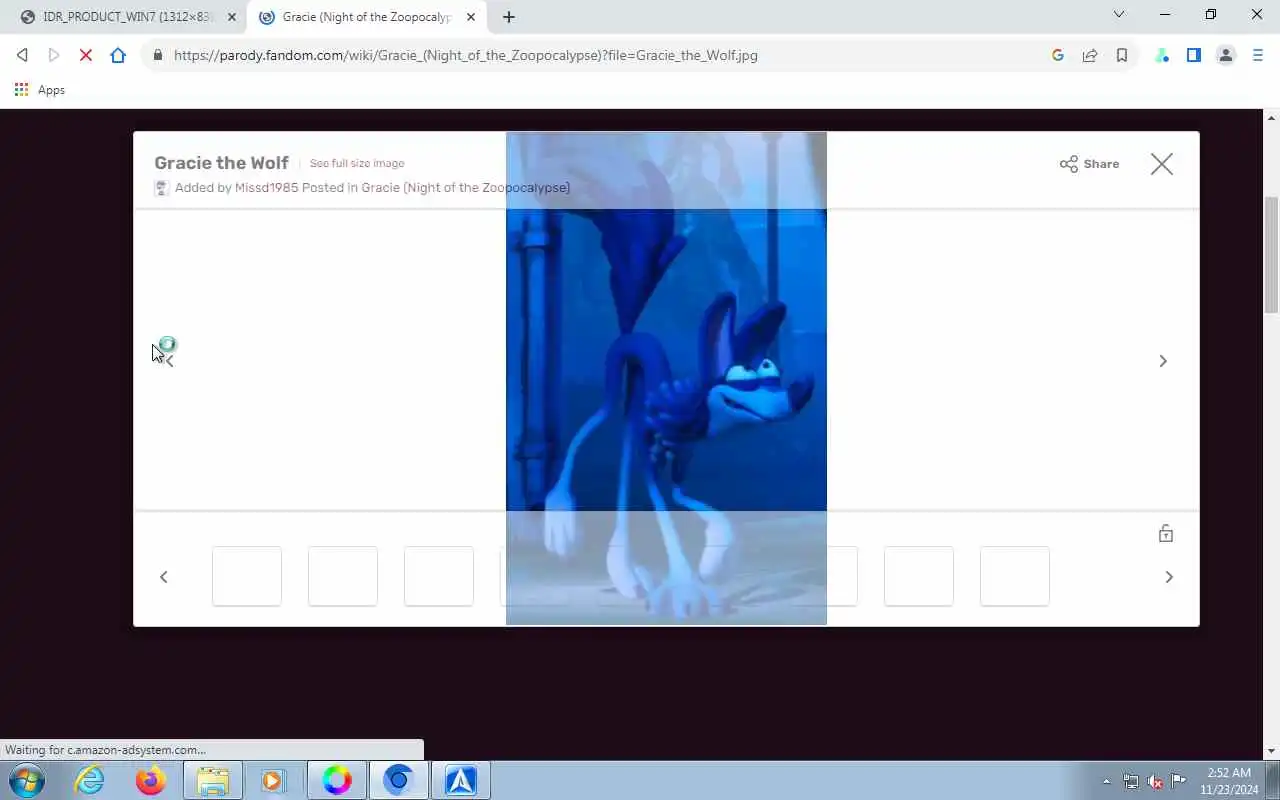Screen dimensions: 1280x800
Task: Expand the tab search chevron
Action: [x=1119, y=14]
